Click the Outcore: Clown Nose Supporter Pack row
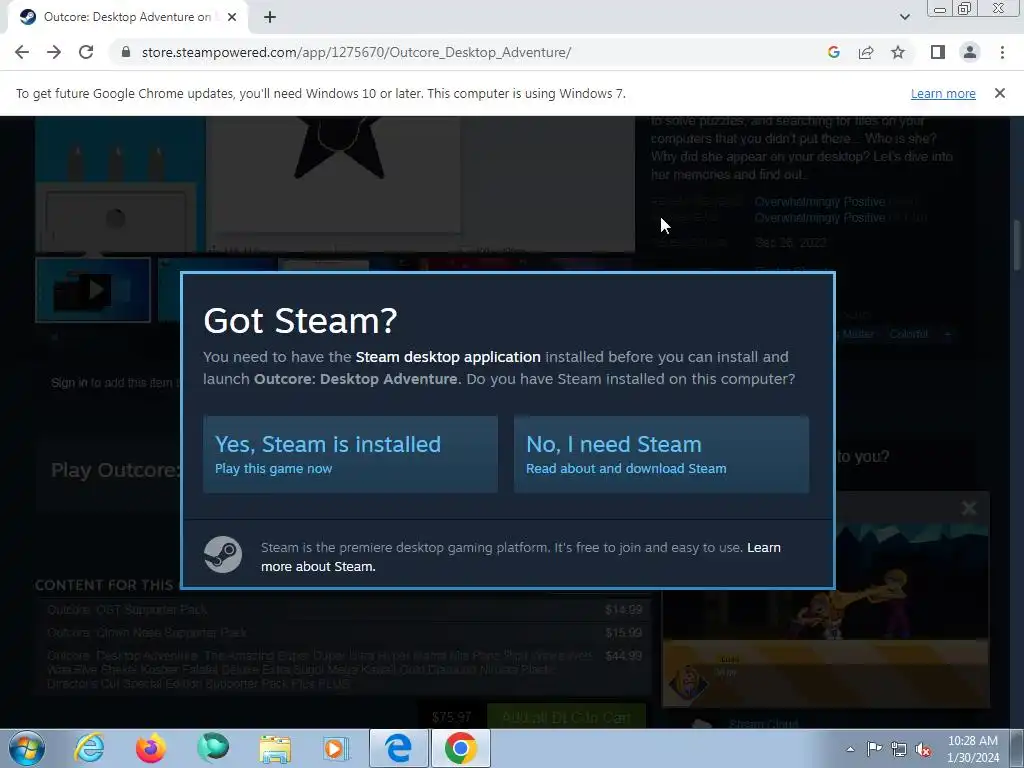 click(x=344, y=632)
